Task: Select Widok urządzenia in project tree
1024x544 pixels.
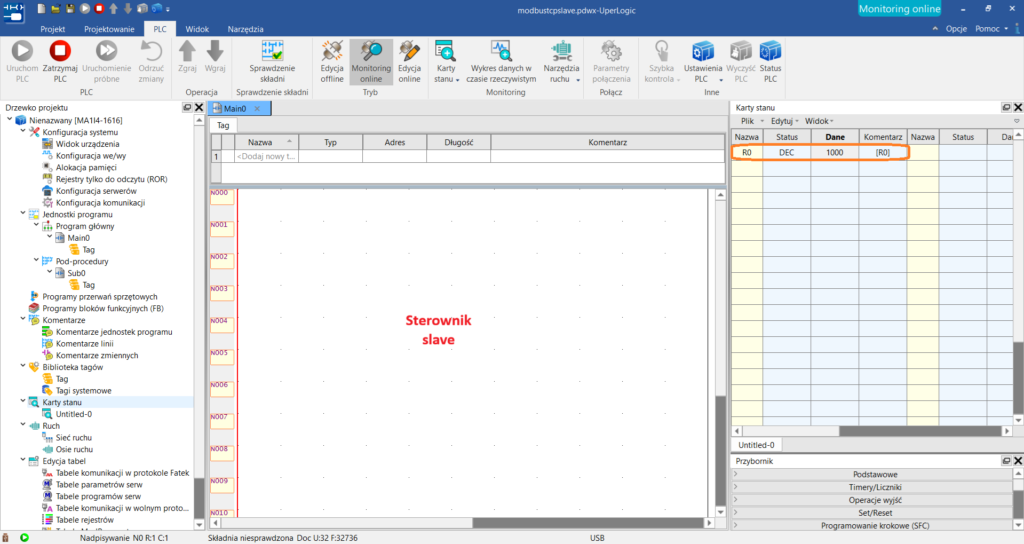Action: click(88, 144)
